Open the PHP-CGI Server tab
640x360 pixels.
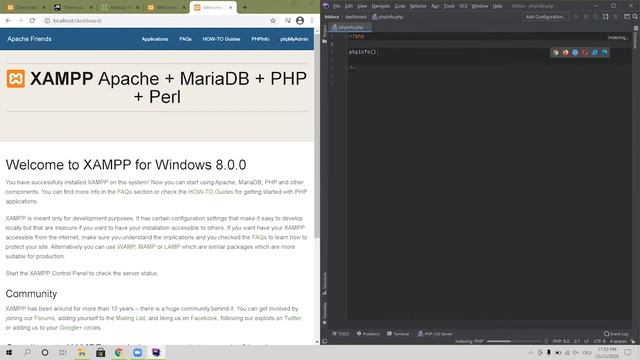(x=435, y=334)
